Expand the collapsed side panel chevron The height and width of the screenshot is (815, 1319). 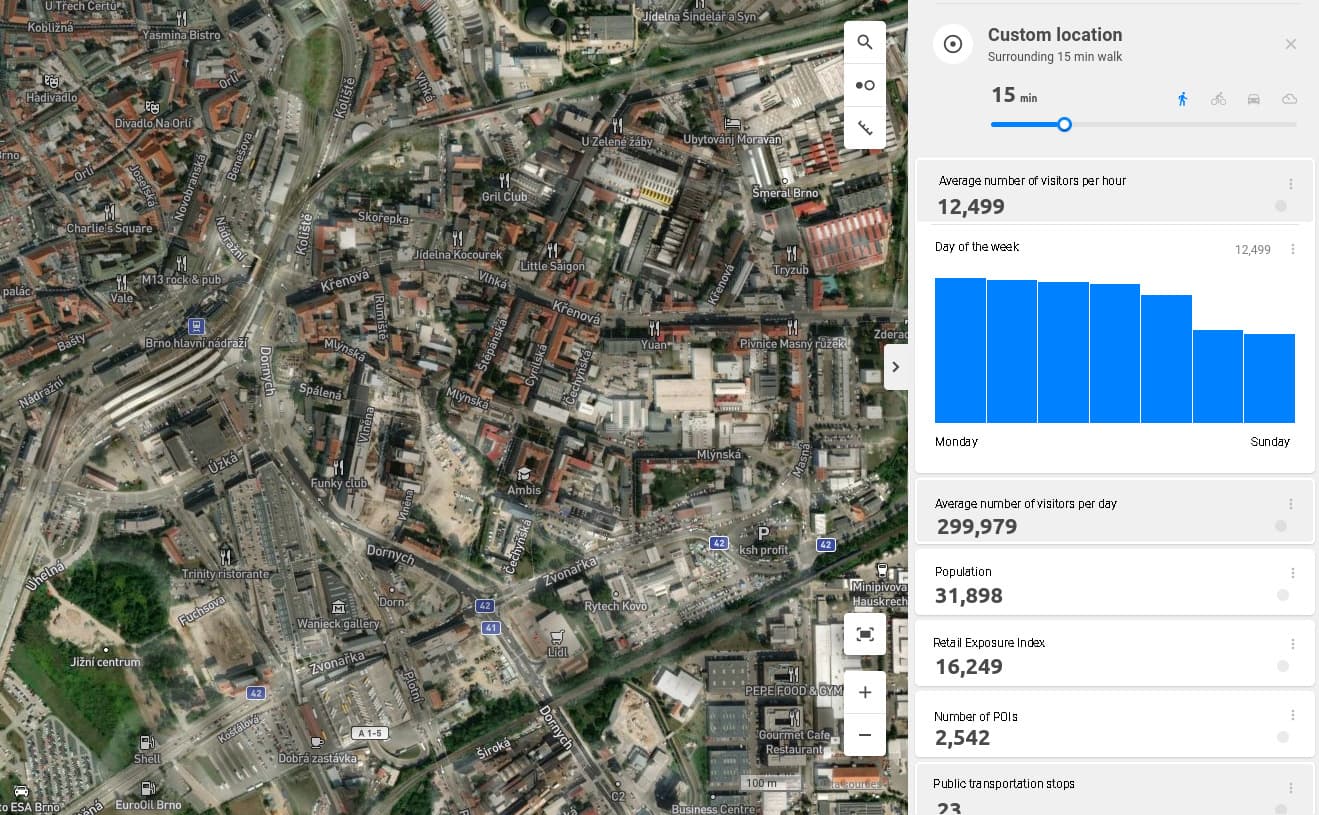point(896,367)
